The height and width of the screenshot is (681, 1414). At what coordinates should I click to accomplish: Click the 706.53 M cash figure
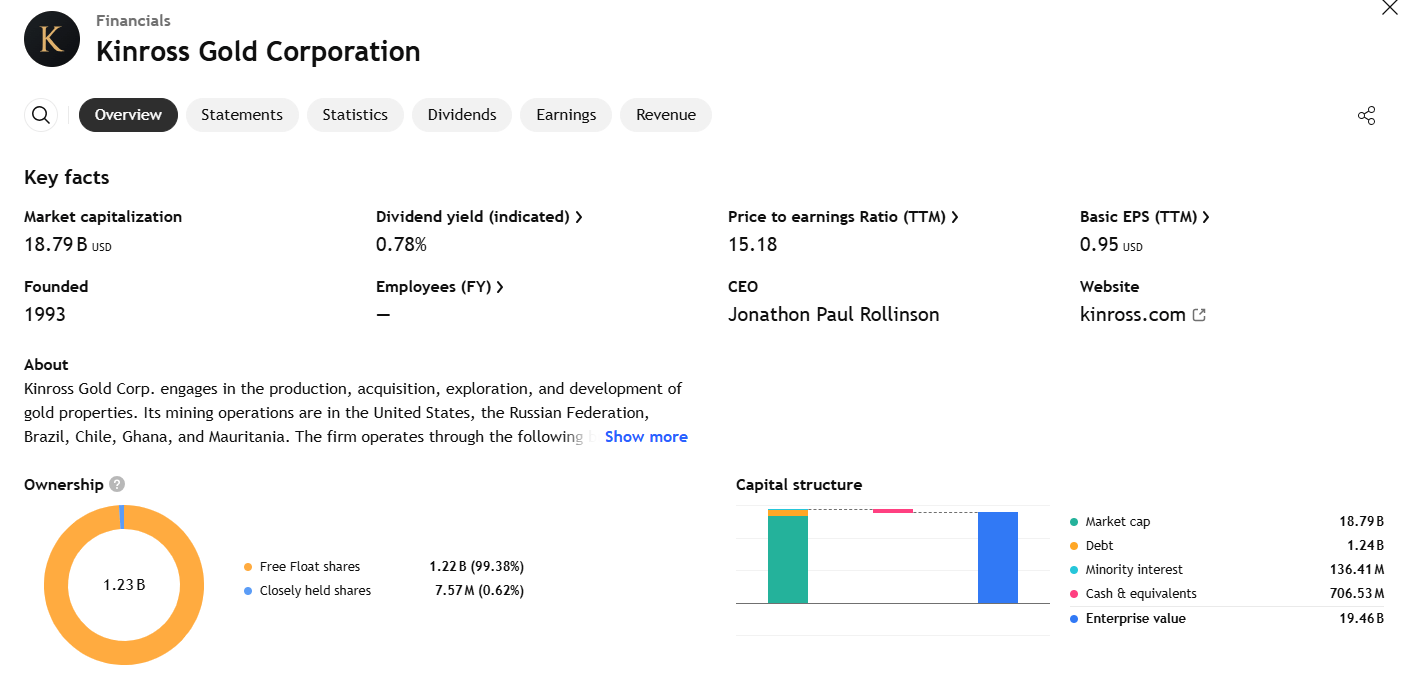pyautogui.click(x=1355, y=594)
